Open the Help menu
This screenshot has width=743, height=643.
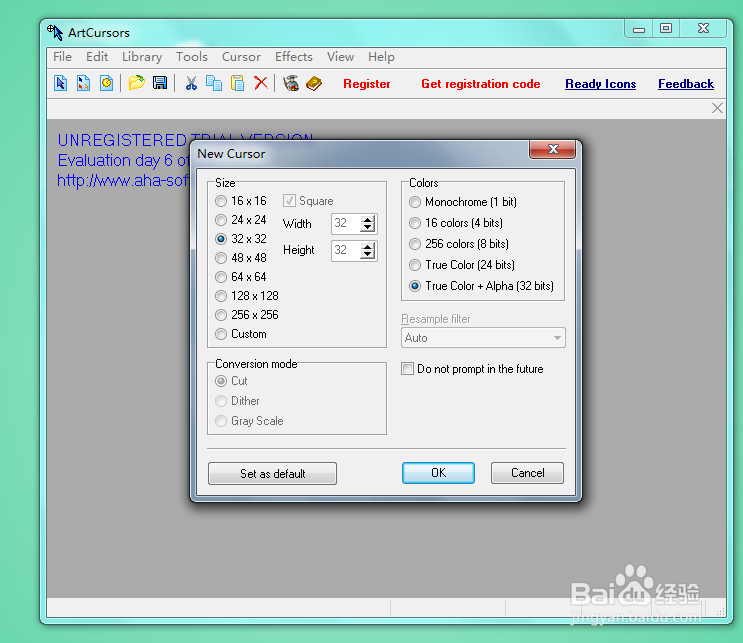click(x=381, y=57)
